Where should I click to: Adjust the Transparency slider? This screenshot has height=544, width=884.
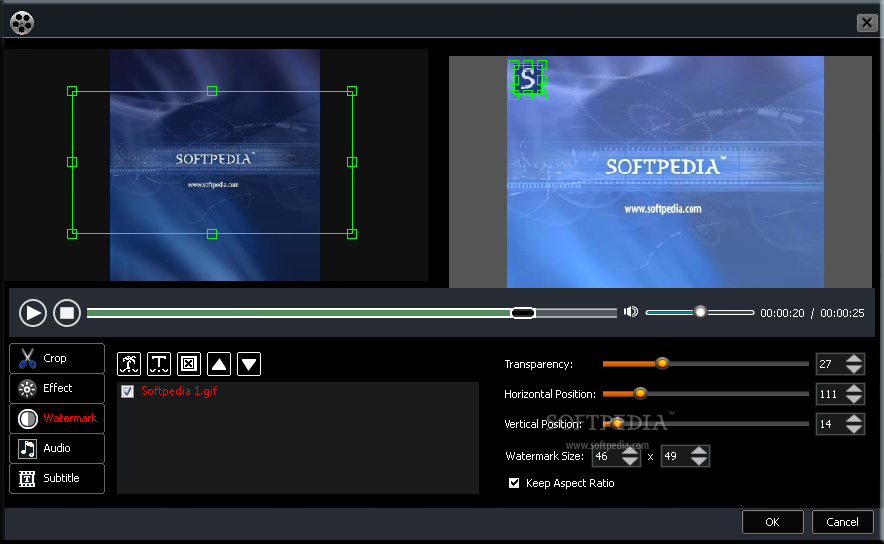(662, 364)
